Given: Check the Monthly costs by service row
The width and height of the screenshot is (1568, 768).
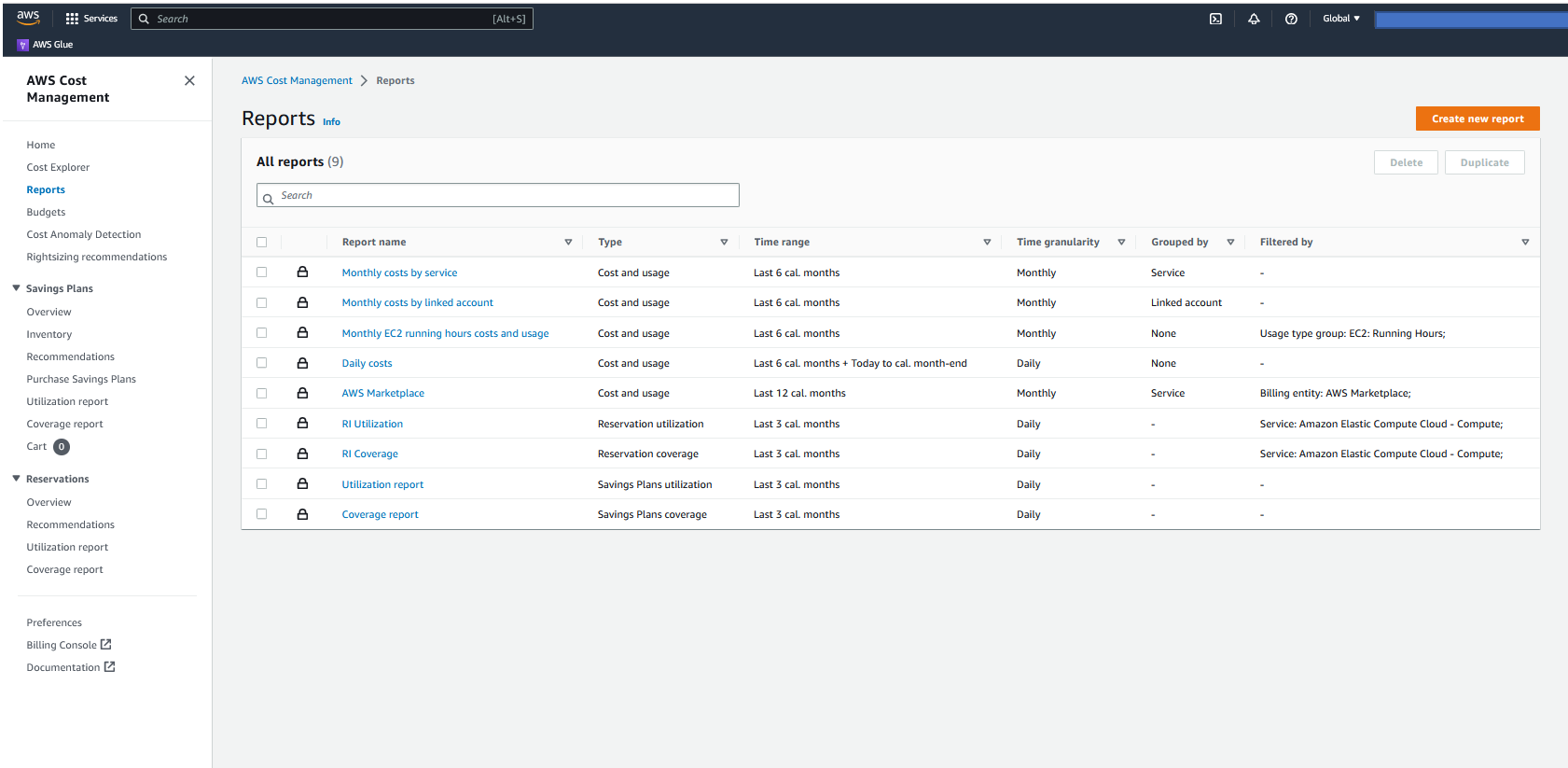Looking at the screenshot, I should [x=261, y=272].
